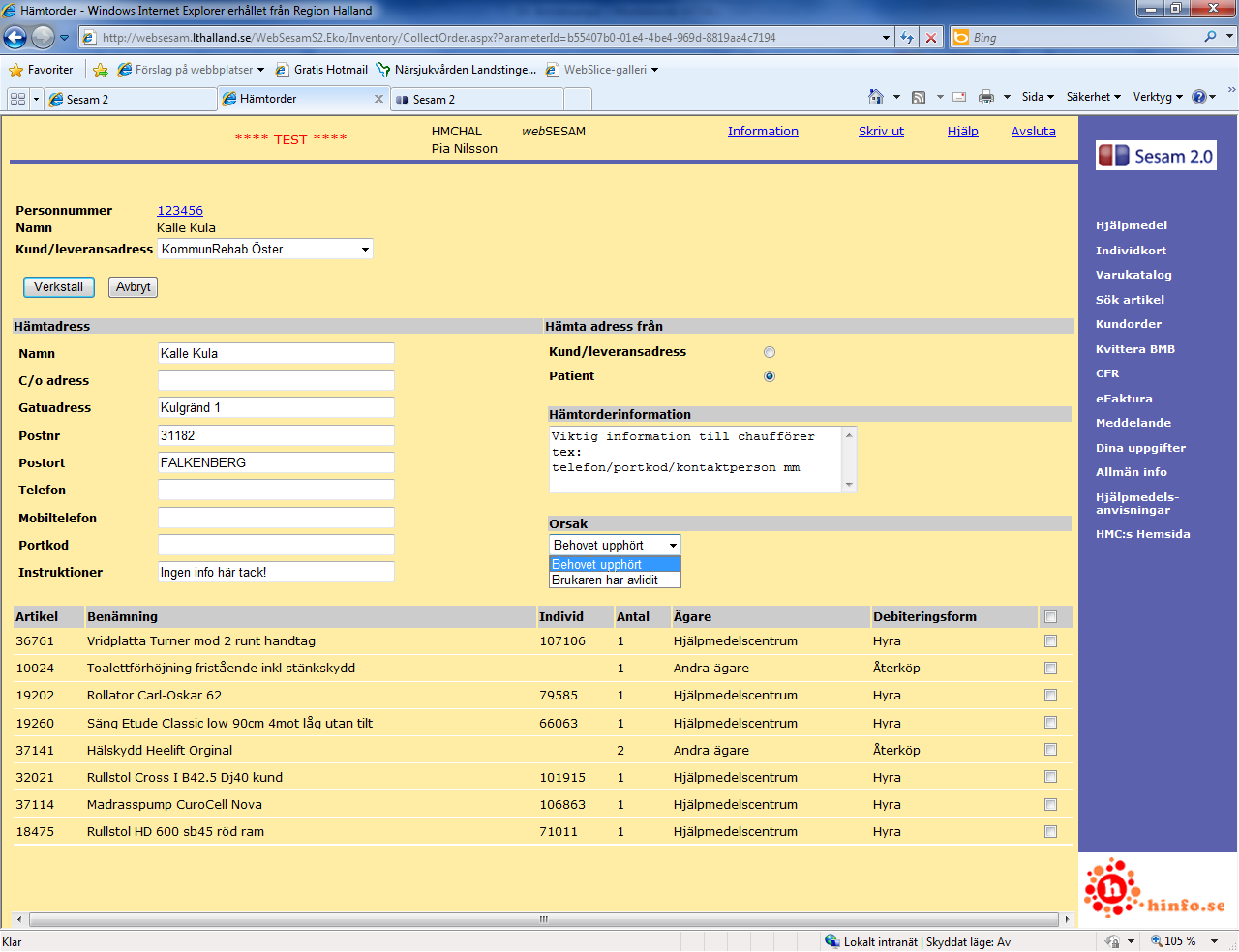Click the horizontal scrollbar right arrow

click(1067, 919)
